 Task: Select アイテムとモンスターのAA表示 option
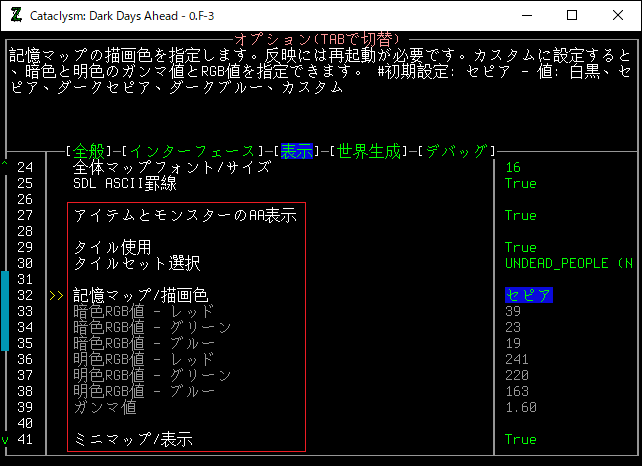click(184, 215)
